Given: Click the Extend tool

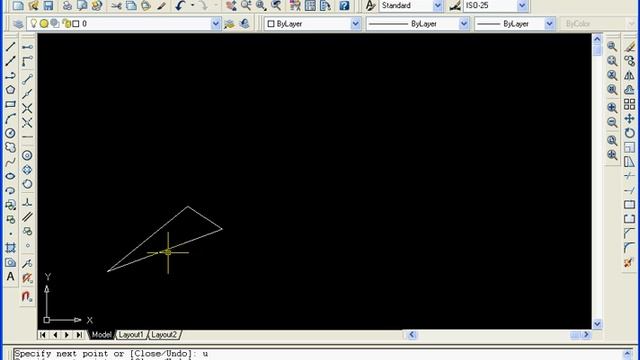Looking at the screenshot, I should 629,190.
